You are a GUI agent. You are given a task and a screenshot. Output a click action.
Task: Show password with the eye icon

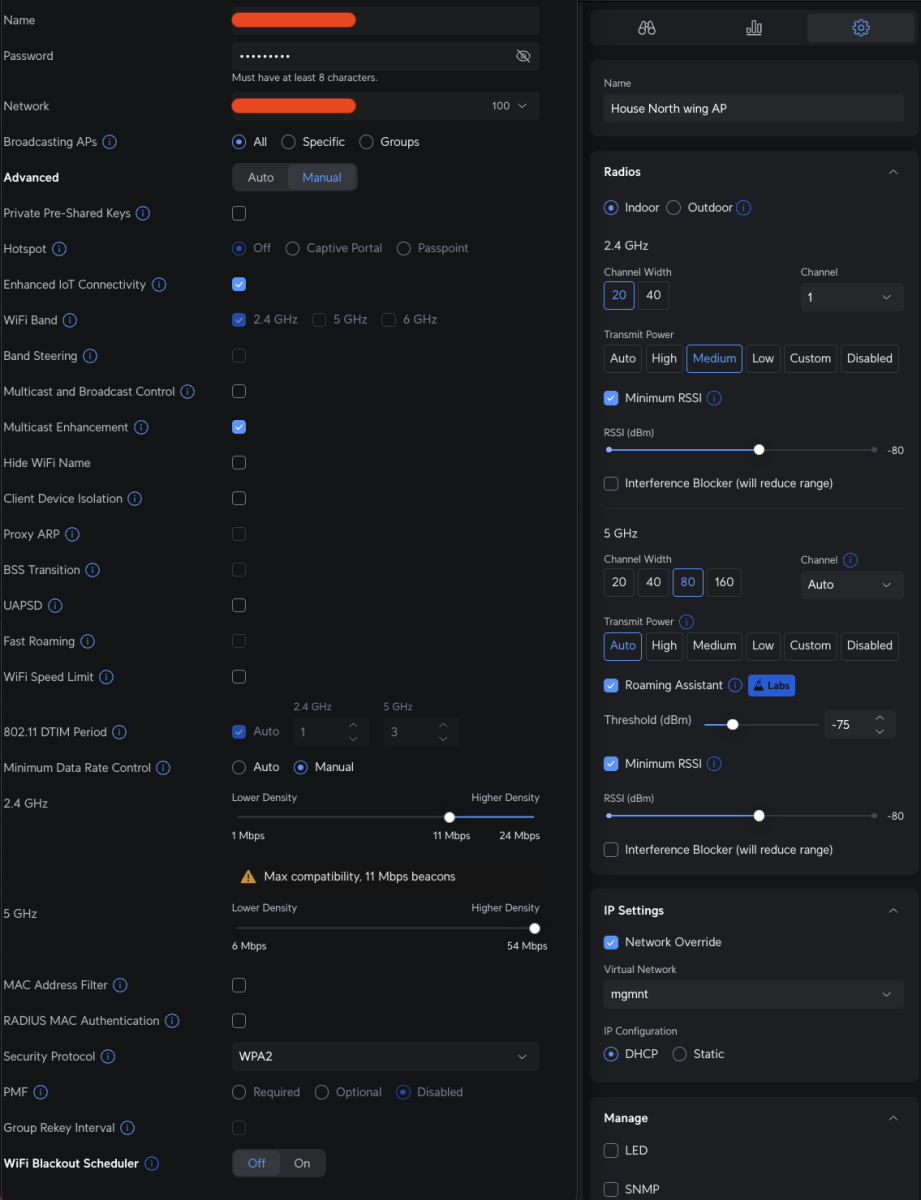click(523, 56)
